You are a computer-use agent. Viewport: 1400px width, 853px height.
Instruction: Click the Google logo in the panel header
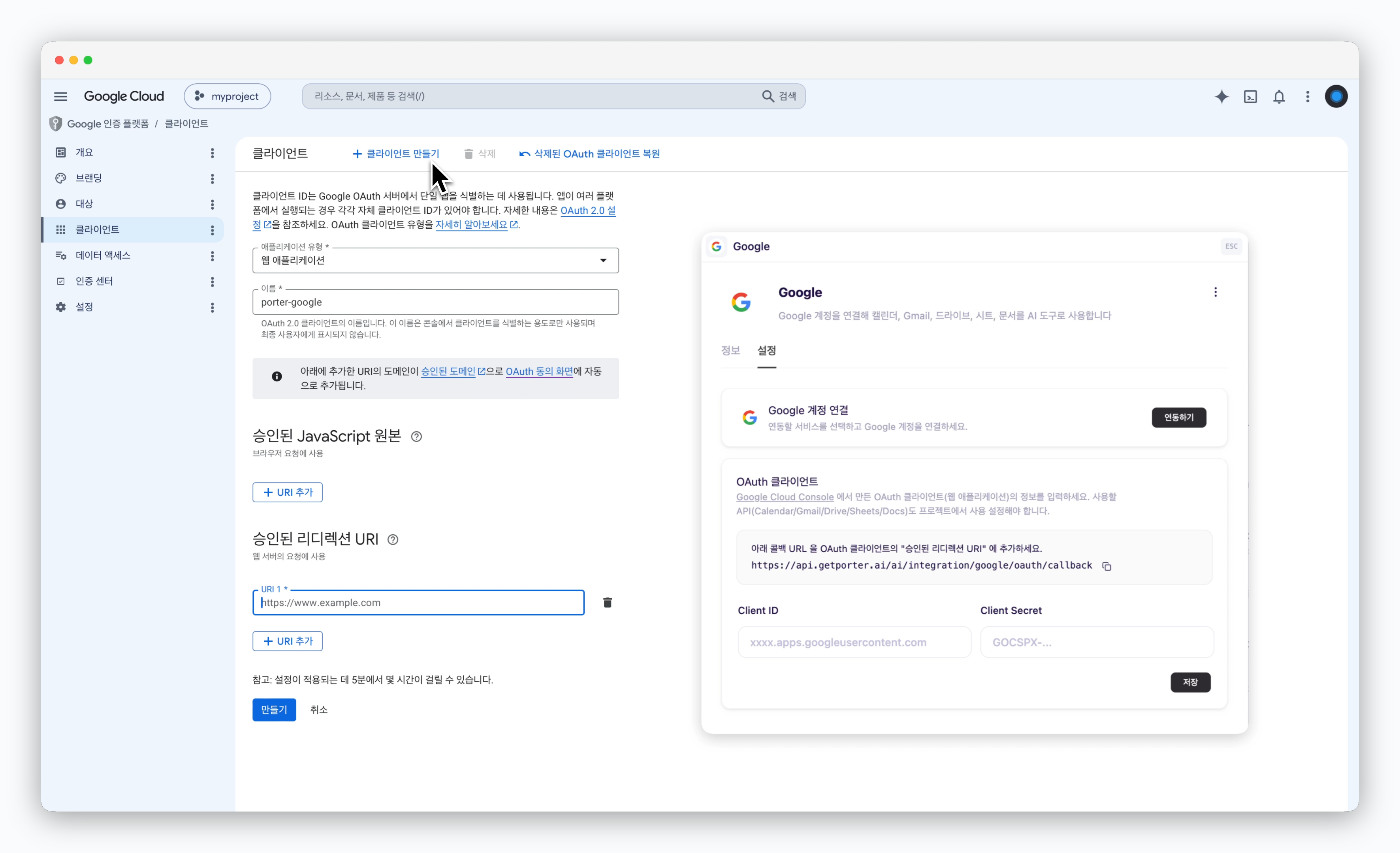[716, 246]
